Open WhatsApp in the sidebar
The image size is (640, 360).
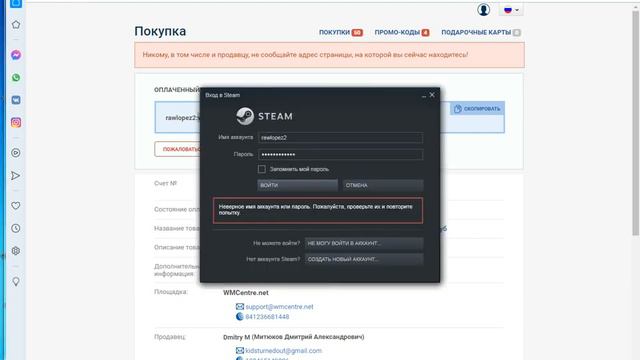[16, 78]
